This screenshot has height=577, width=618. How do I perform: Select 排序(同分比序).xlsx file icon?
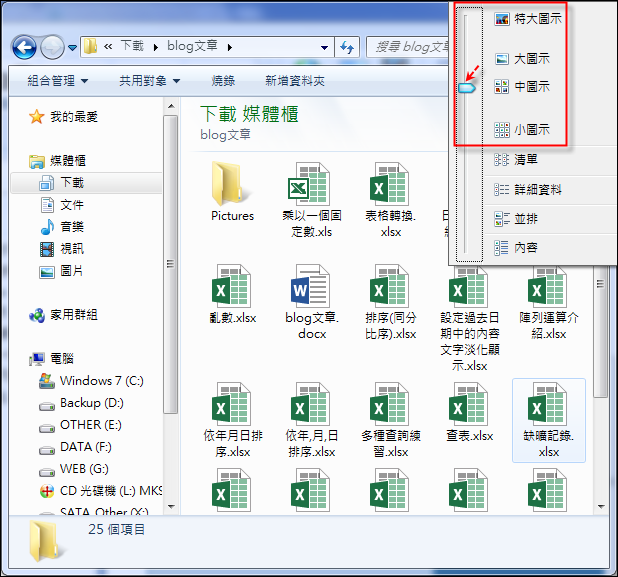[390, 286]
